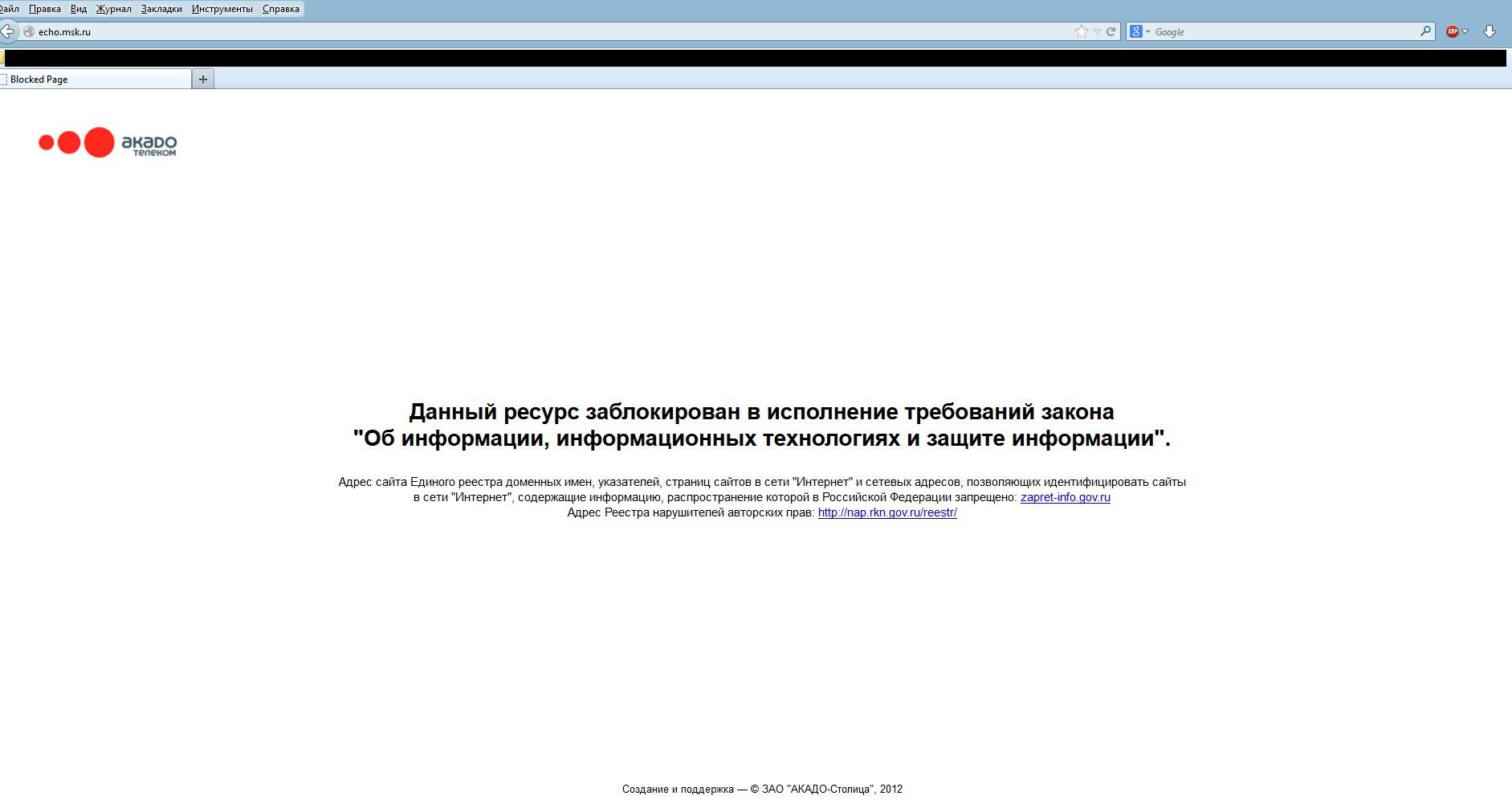Follow the zapret-info.gov.ru link
This screenshot has width=1512, height=808.
1066,497
